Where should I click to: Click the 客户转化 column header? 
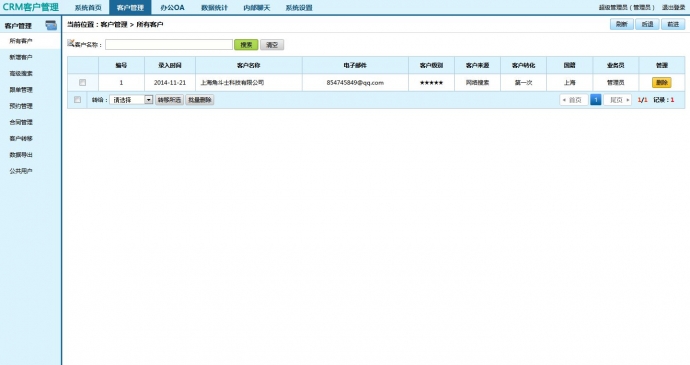524,65
